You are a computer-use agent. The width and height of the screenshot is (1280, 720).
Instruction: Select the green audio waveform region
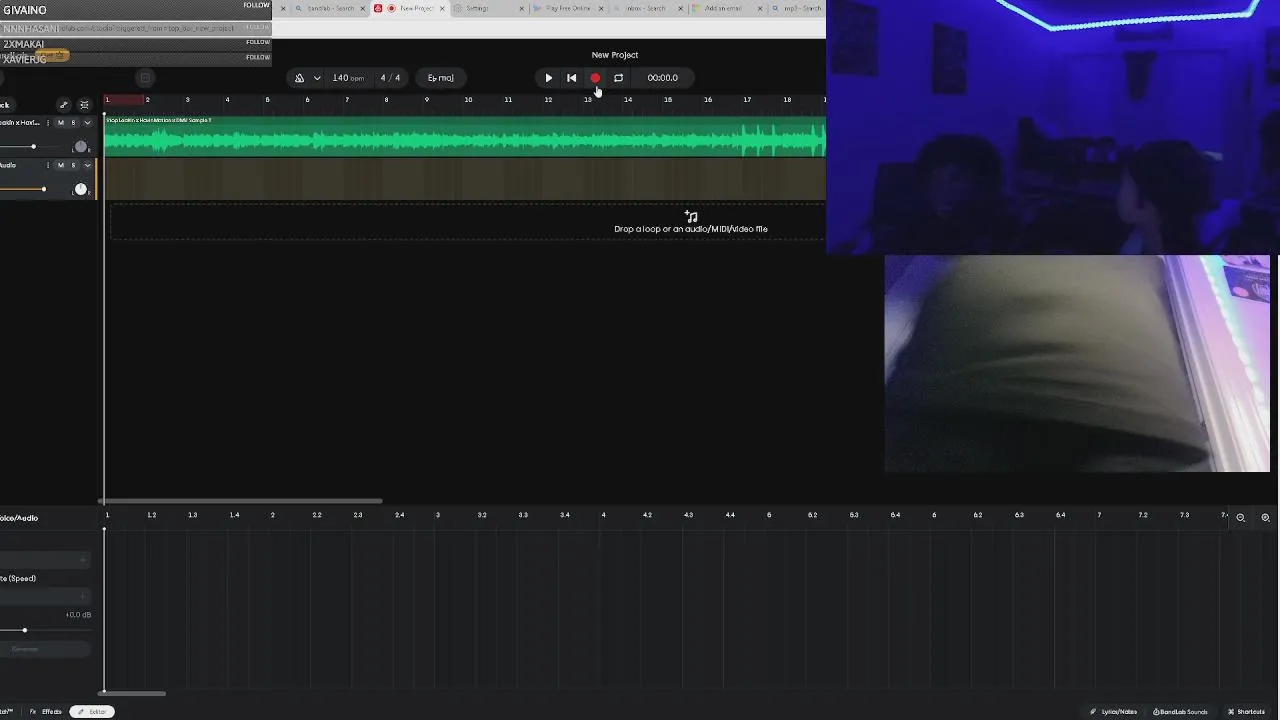pos(465,136)
